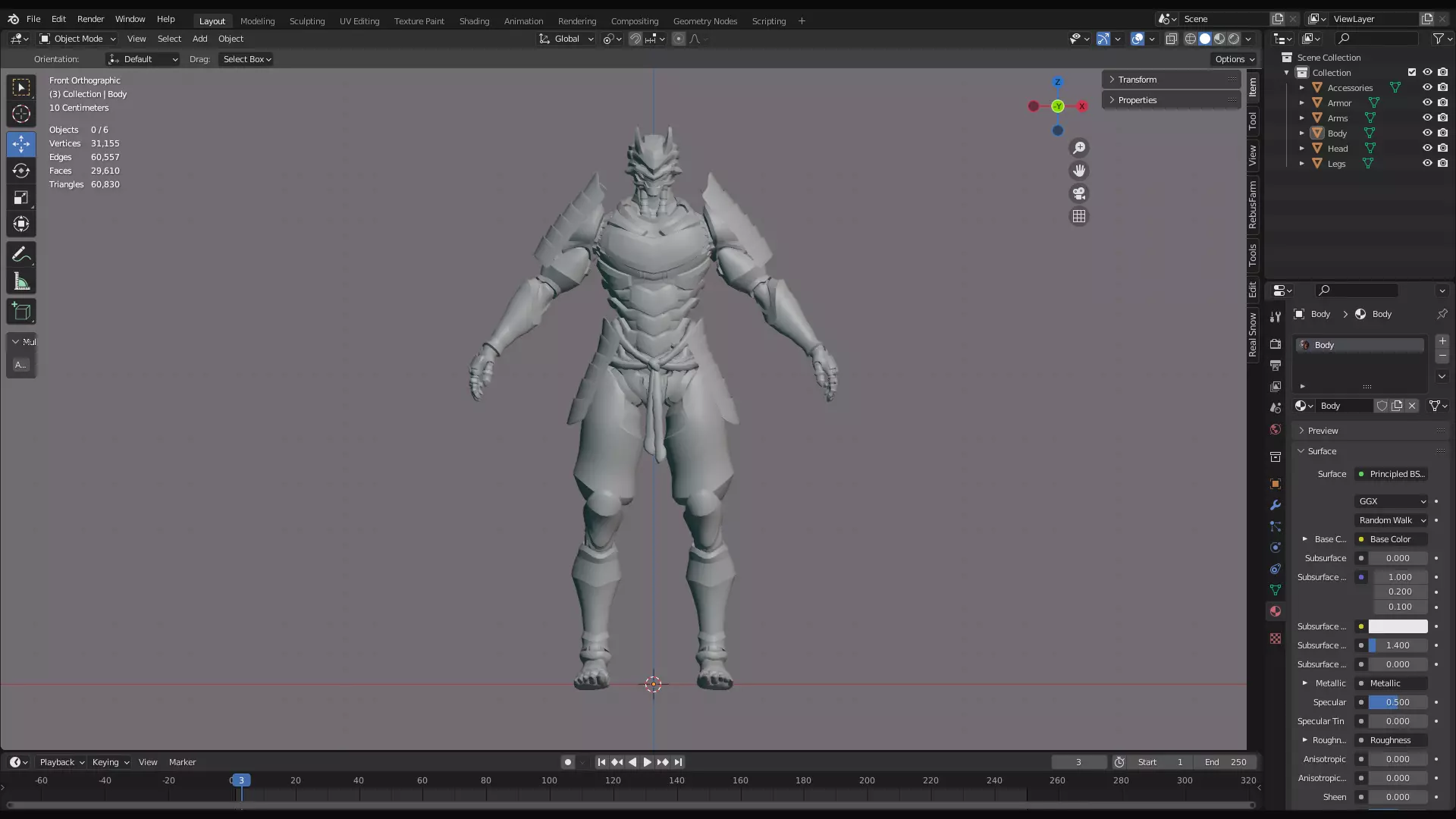Activate the Cursor tool
1456x819 pixels.
point(21,114)
